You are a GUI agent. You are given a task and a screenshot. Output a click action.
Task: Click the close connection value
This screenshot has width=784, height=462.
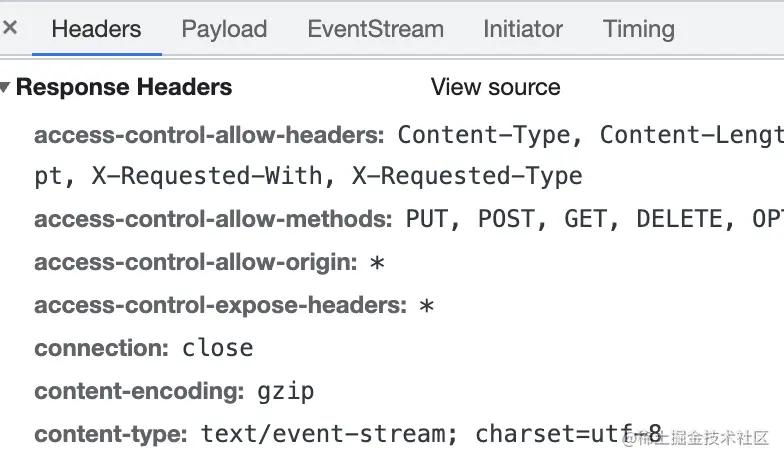pos(217,348)
